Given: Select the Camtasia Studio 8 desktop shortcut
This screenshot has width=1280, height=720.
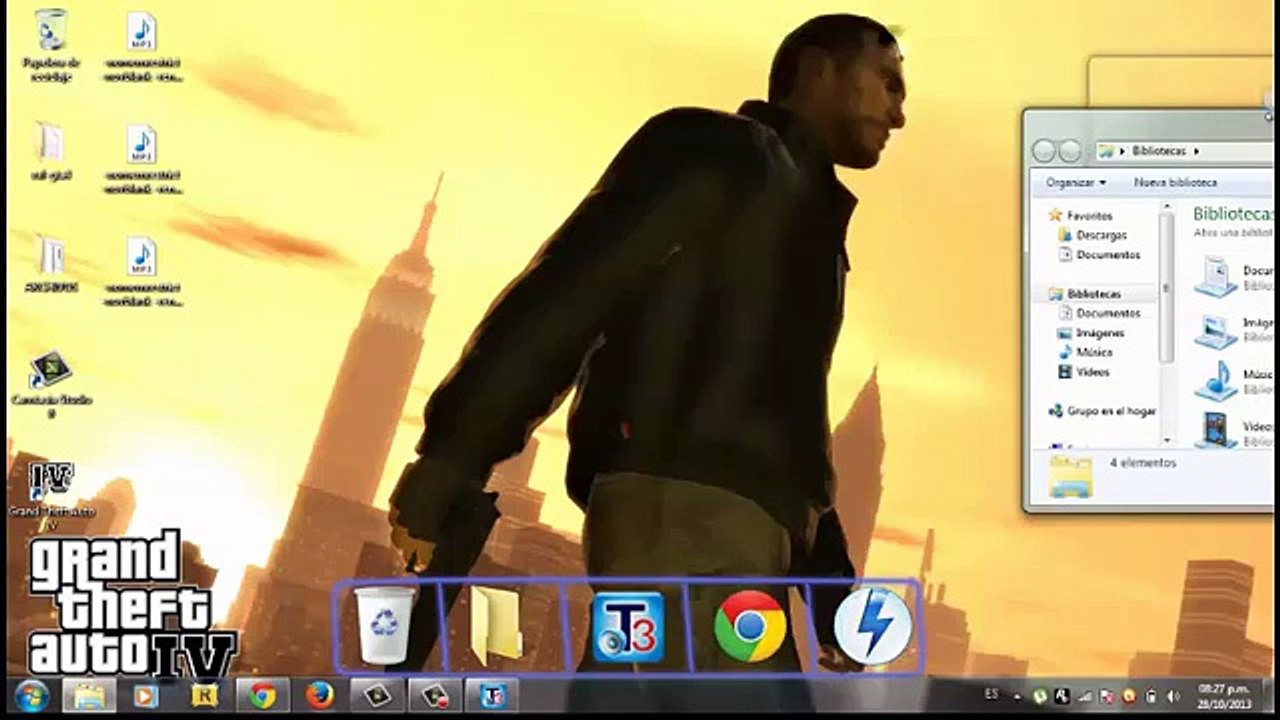Looking at the screenshot, I should click(x=51, y=385).
